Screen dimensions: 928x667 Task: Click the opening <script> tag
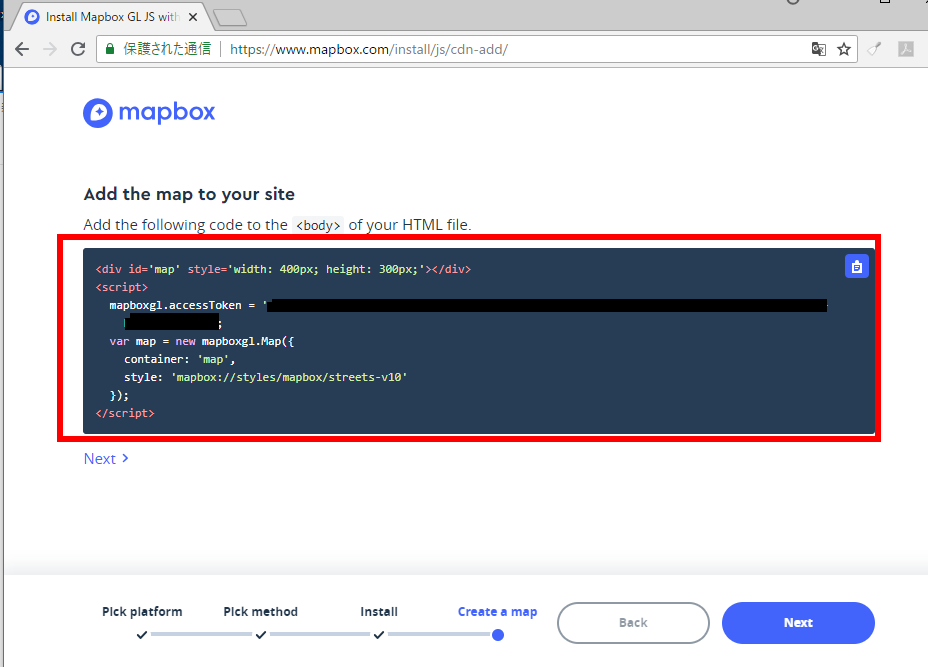121,287
